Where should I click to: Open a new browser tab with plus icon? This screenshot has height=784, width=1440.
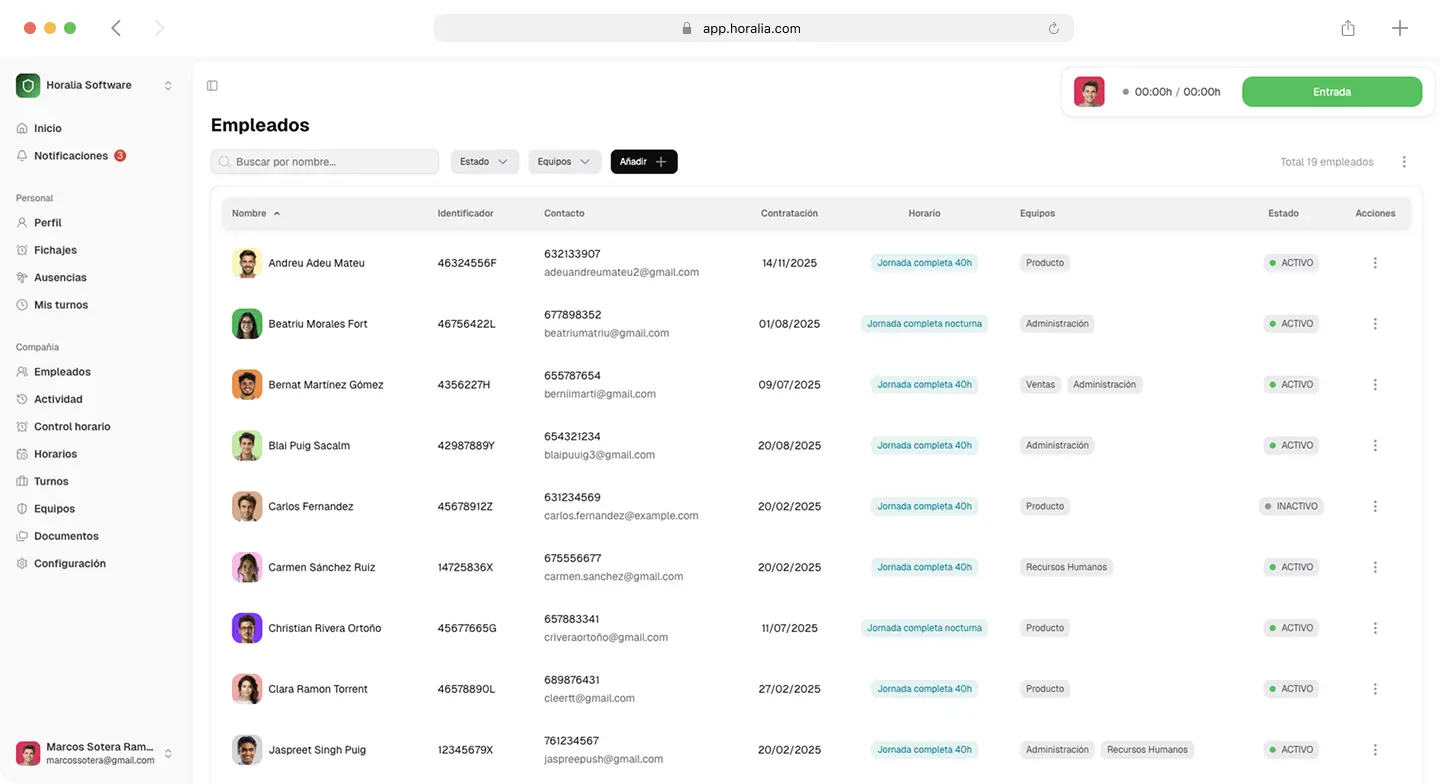click(1400, 29)
